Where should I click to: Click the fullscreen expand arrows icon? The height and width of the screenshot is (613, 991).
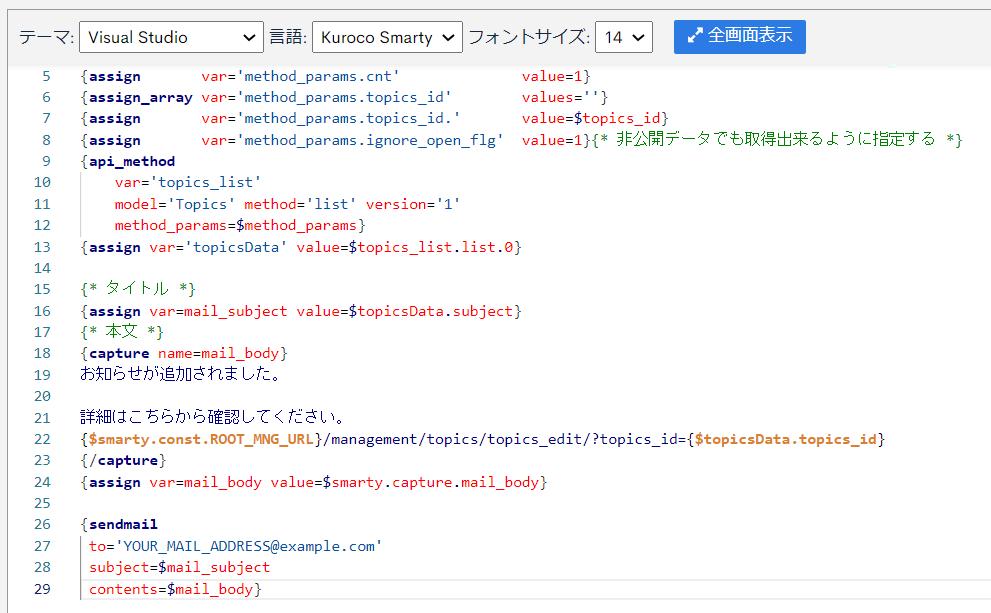coord(695,35)
